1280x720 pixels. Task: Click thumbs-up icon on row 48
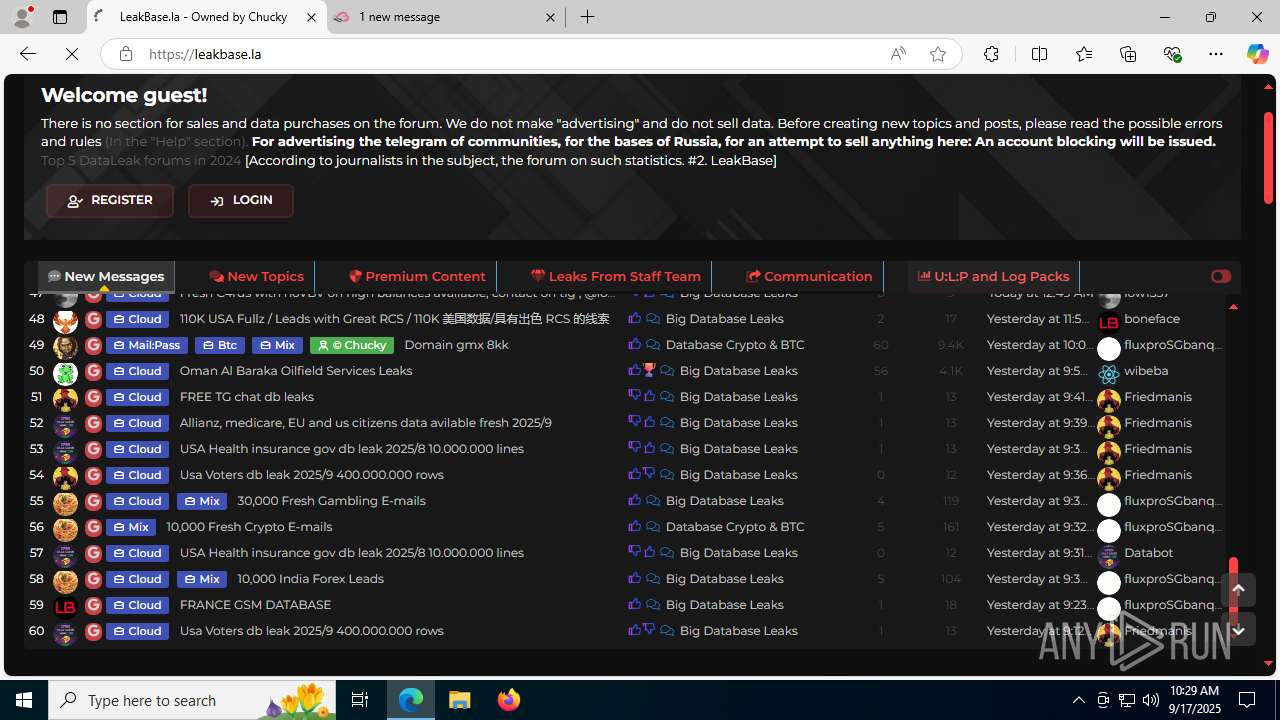tap(634, 318)
